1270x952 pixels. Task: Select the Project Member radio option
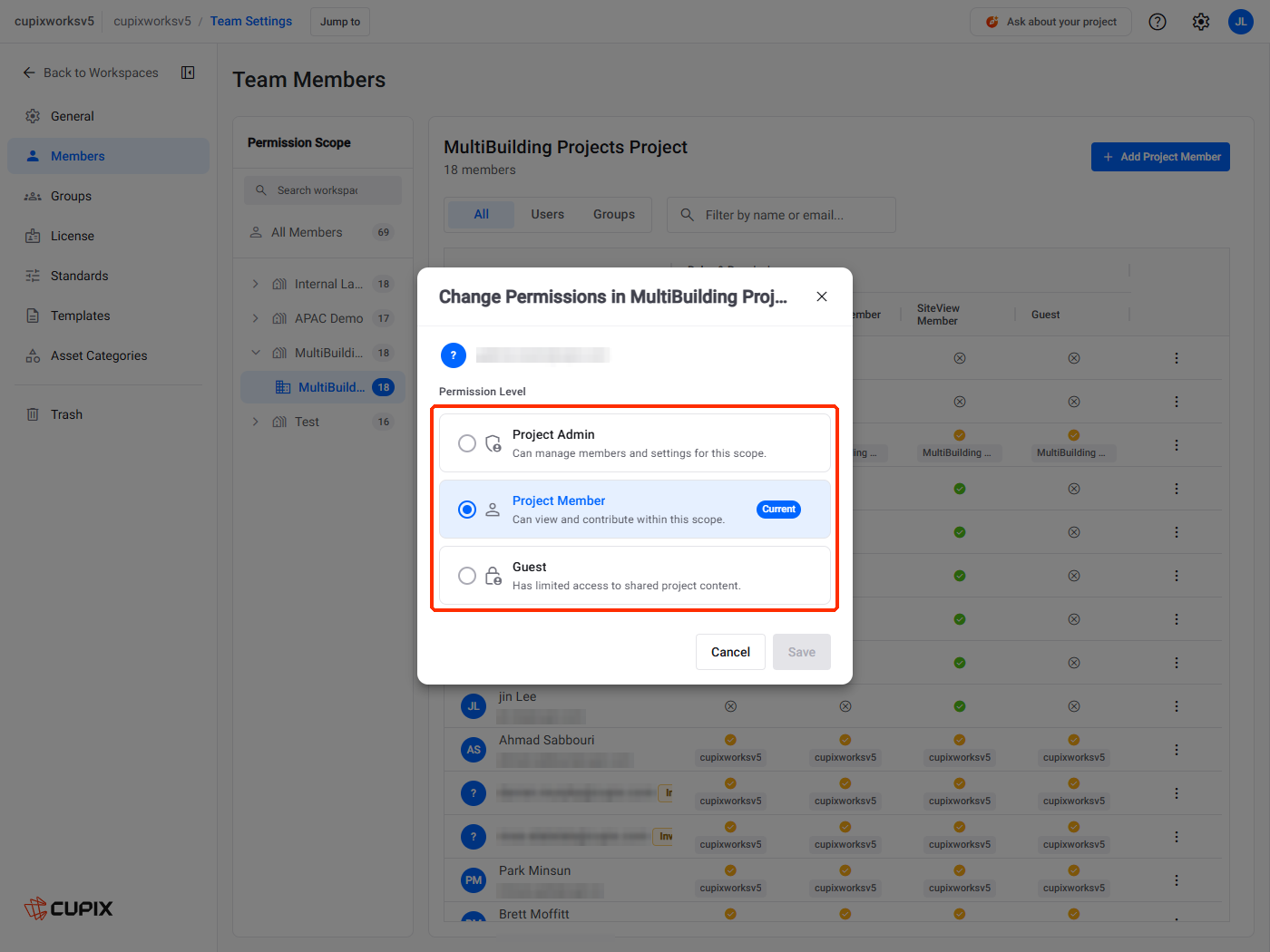coord(466,510)
